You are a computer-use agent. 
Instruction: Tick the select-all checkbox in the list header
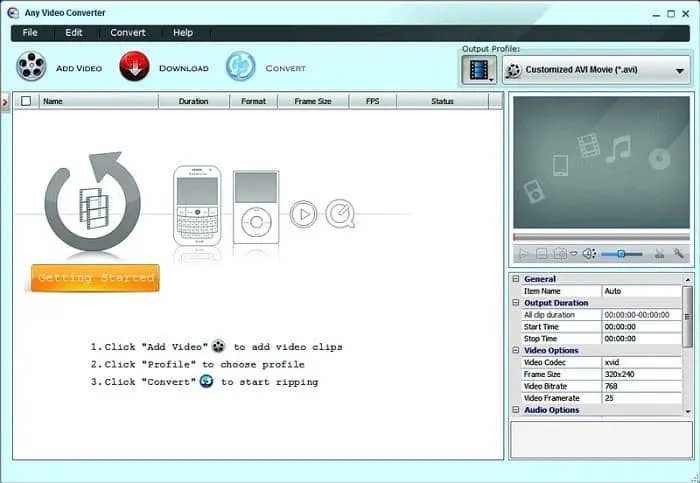(26, 101)
